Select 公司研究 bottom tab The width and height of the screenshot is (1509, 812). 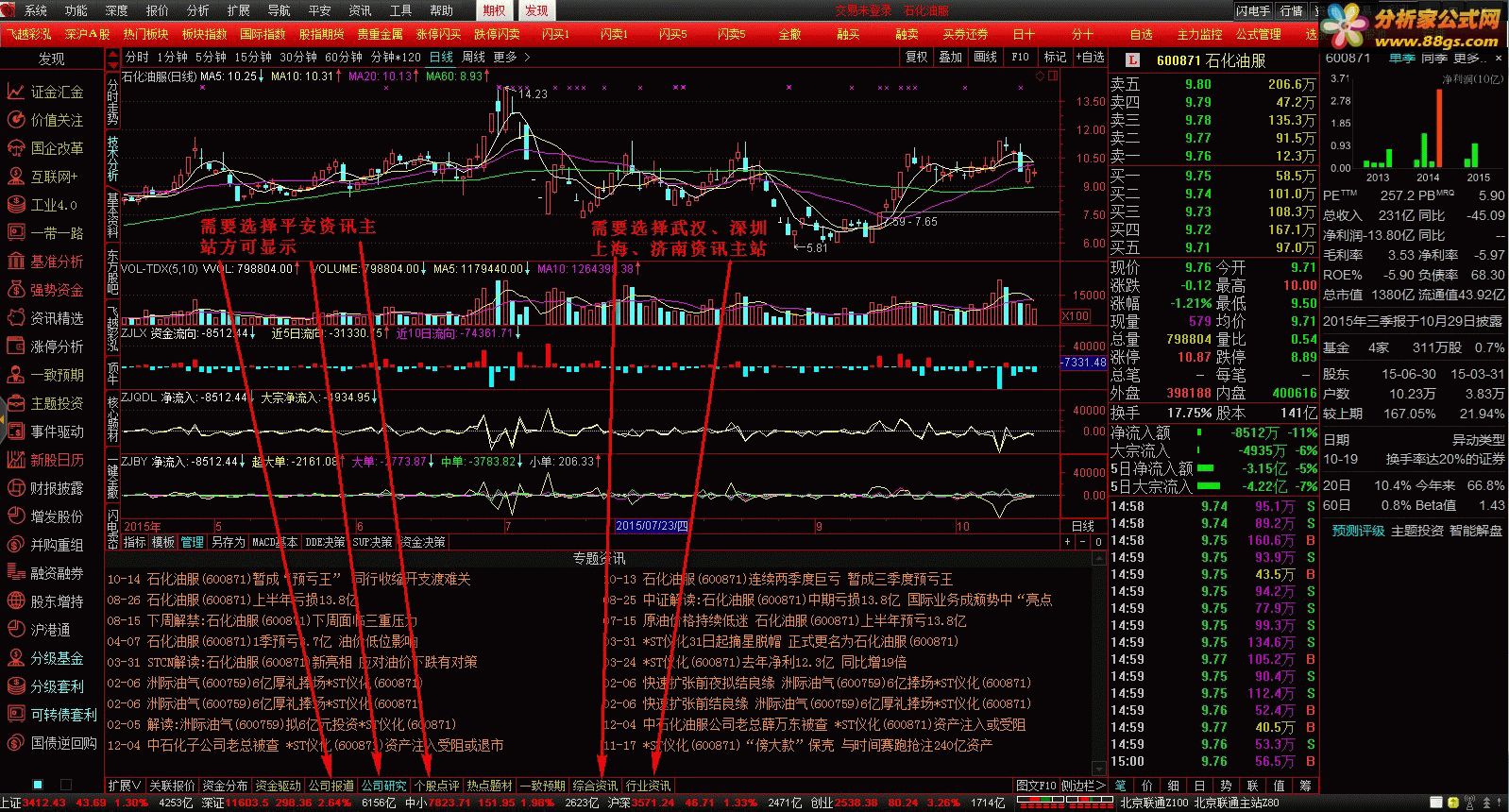click(x=383, y=786)
